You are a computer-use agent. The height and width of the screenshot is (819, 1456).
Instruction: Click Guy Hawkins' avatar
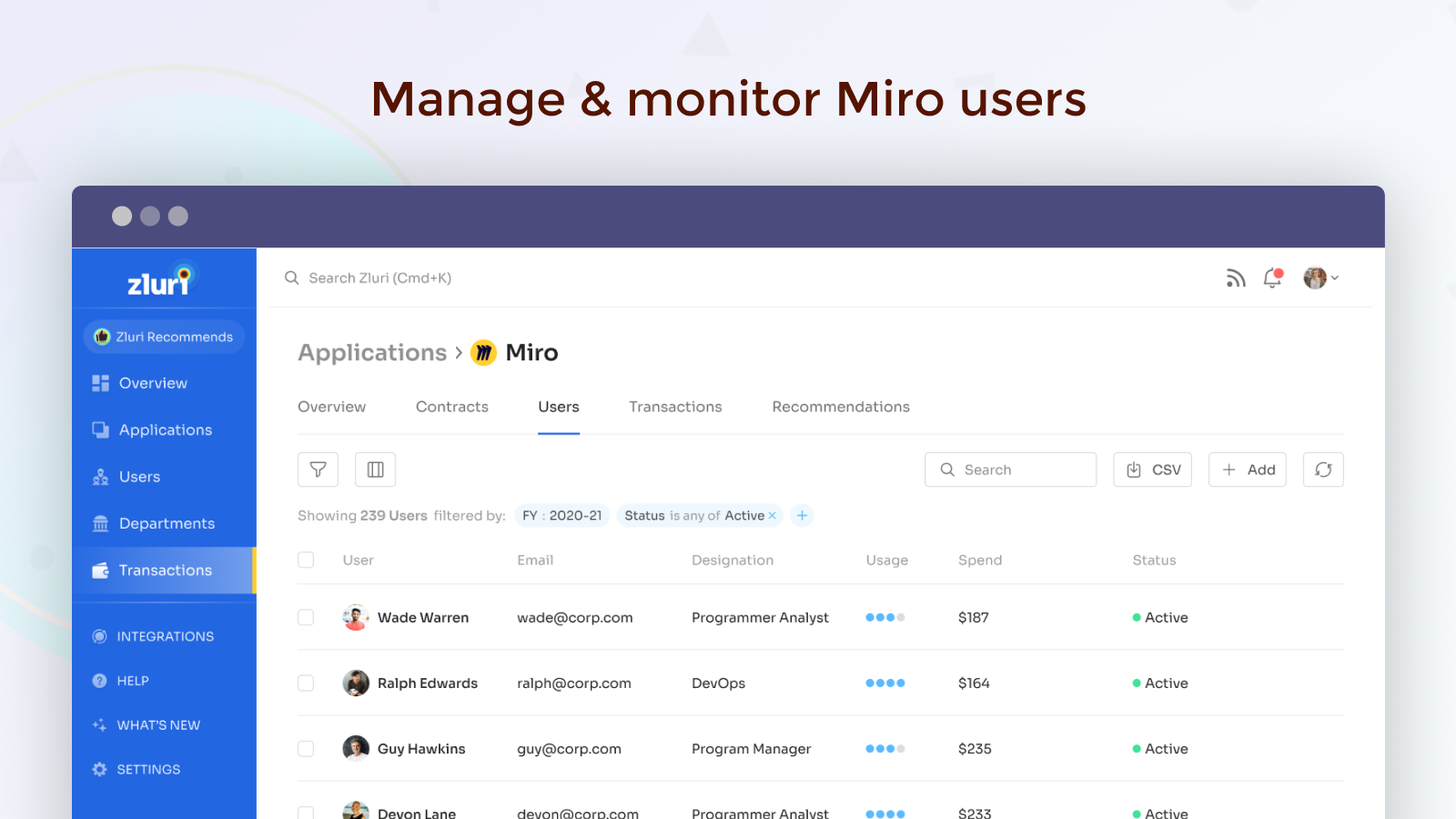(x=356, y=748)
